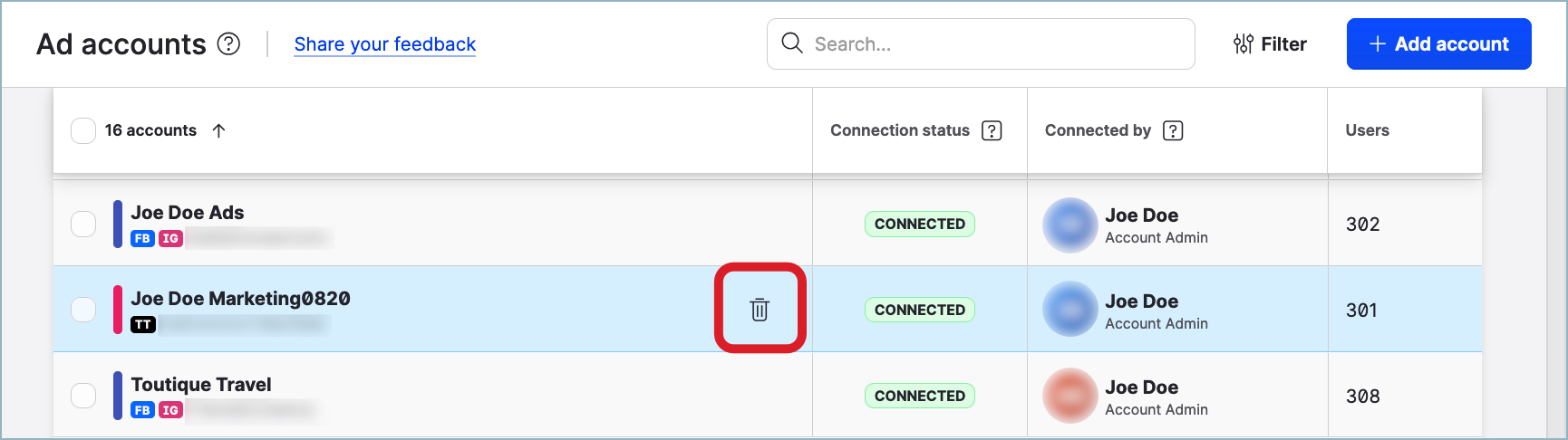Click into the Search field
This screenshot has height=440, width=1568.
[x=981, y=43]
